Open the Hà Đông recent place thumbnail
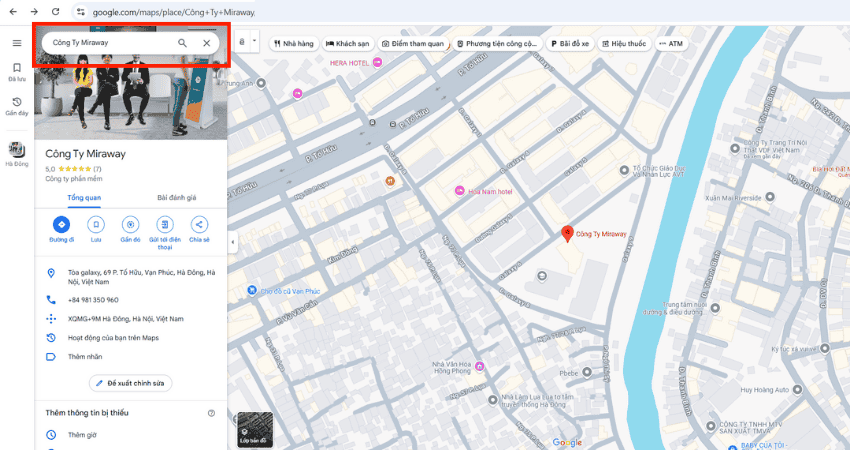The image size is (850, 450). pos(17,153)
